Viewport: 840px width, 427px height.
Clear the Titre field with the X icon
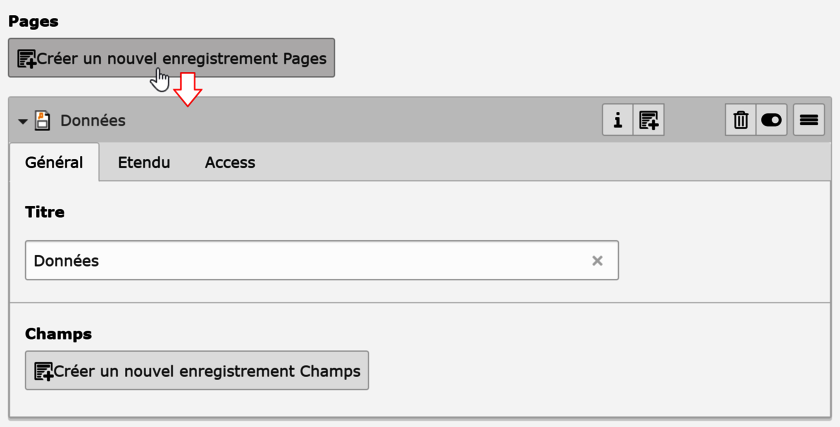click(x=597, y=261)
